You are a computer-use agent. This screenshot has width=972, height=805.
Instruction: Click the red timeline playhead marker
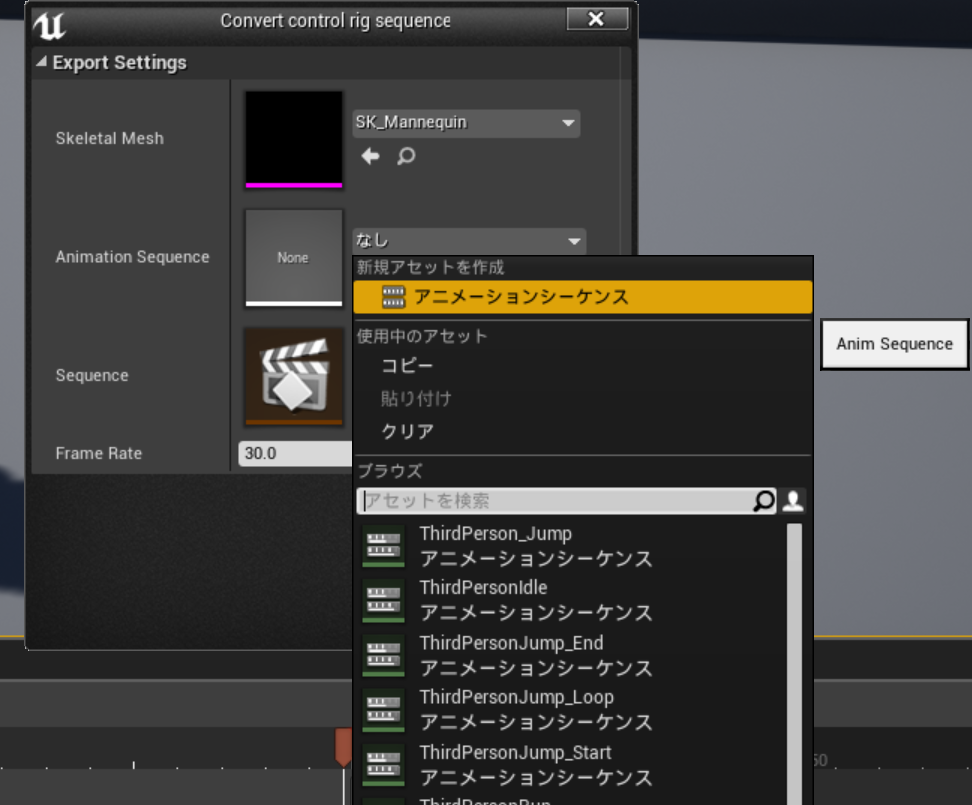point(343,747)
